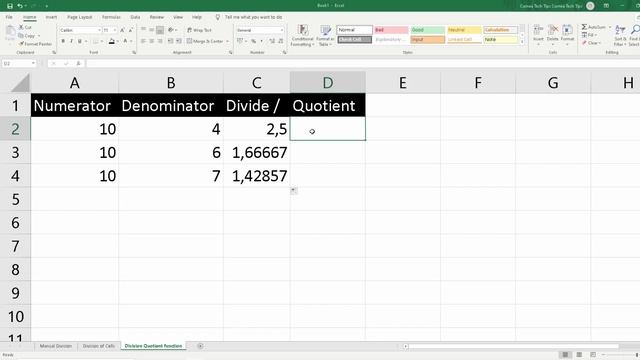Open the borders dropdown
The width and height of the screenshot is (640, 360).
pos(101,41)
